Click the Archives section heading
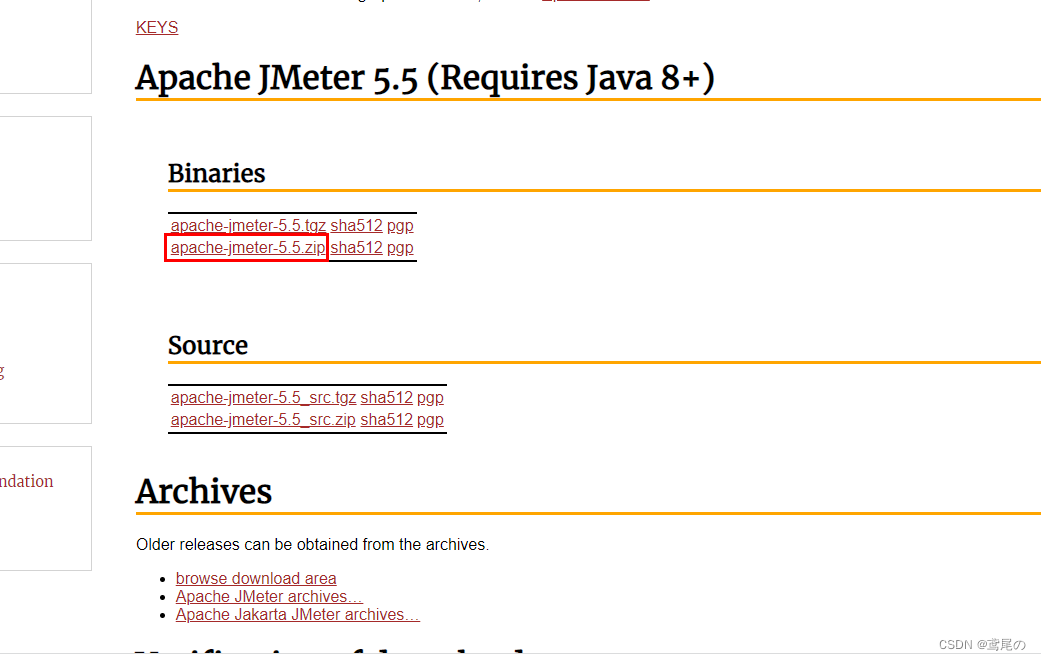The width and height of the screenshot is (1041, 660). point(204,491)
